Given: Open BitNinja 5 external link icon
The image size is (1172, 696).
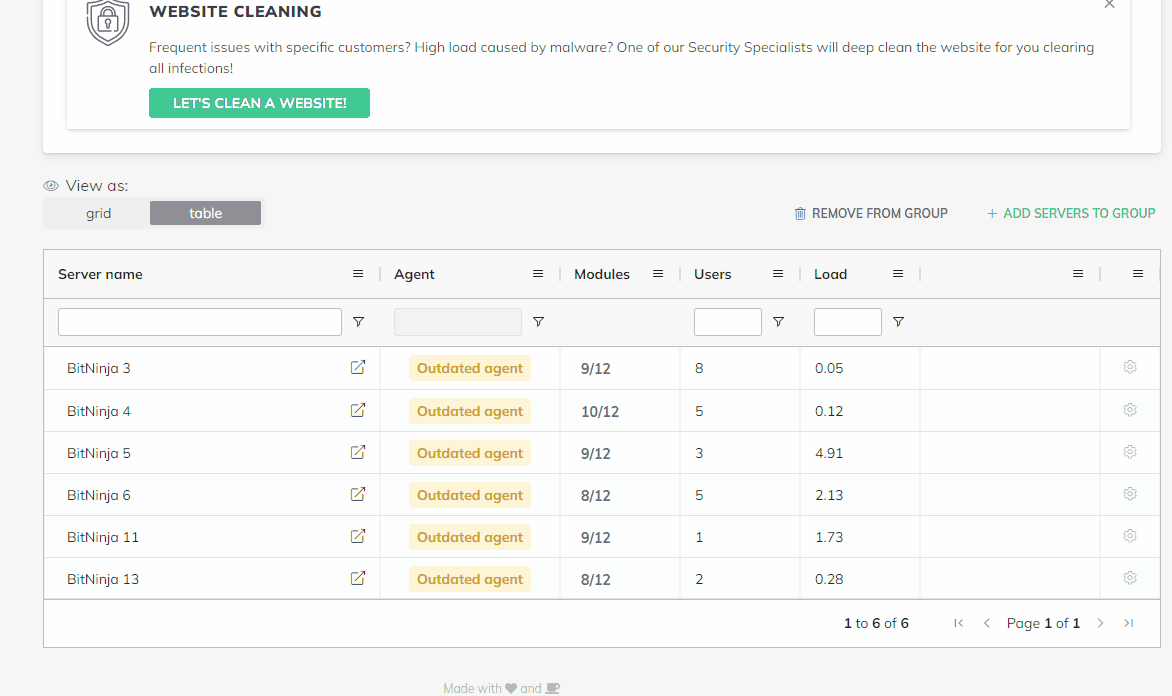Looking at the screenshot, I should 358,452.
